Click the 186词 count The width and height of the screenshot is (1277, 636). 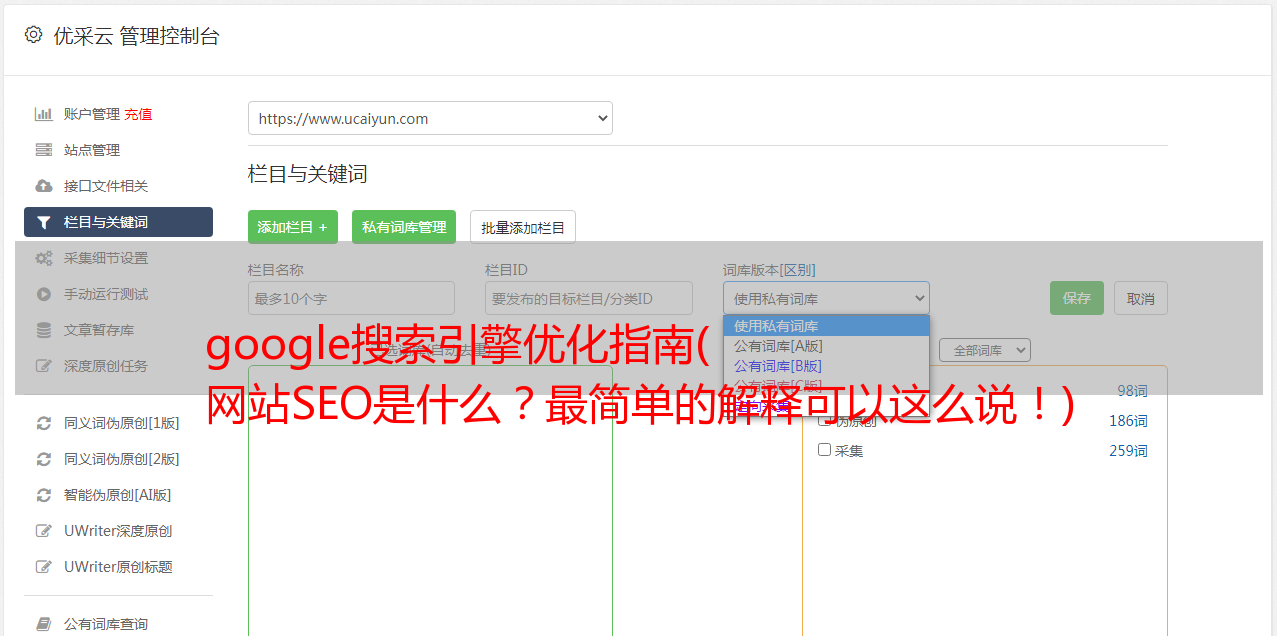click(x=1128, y=420)
